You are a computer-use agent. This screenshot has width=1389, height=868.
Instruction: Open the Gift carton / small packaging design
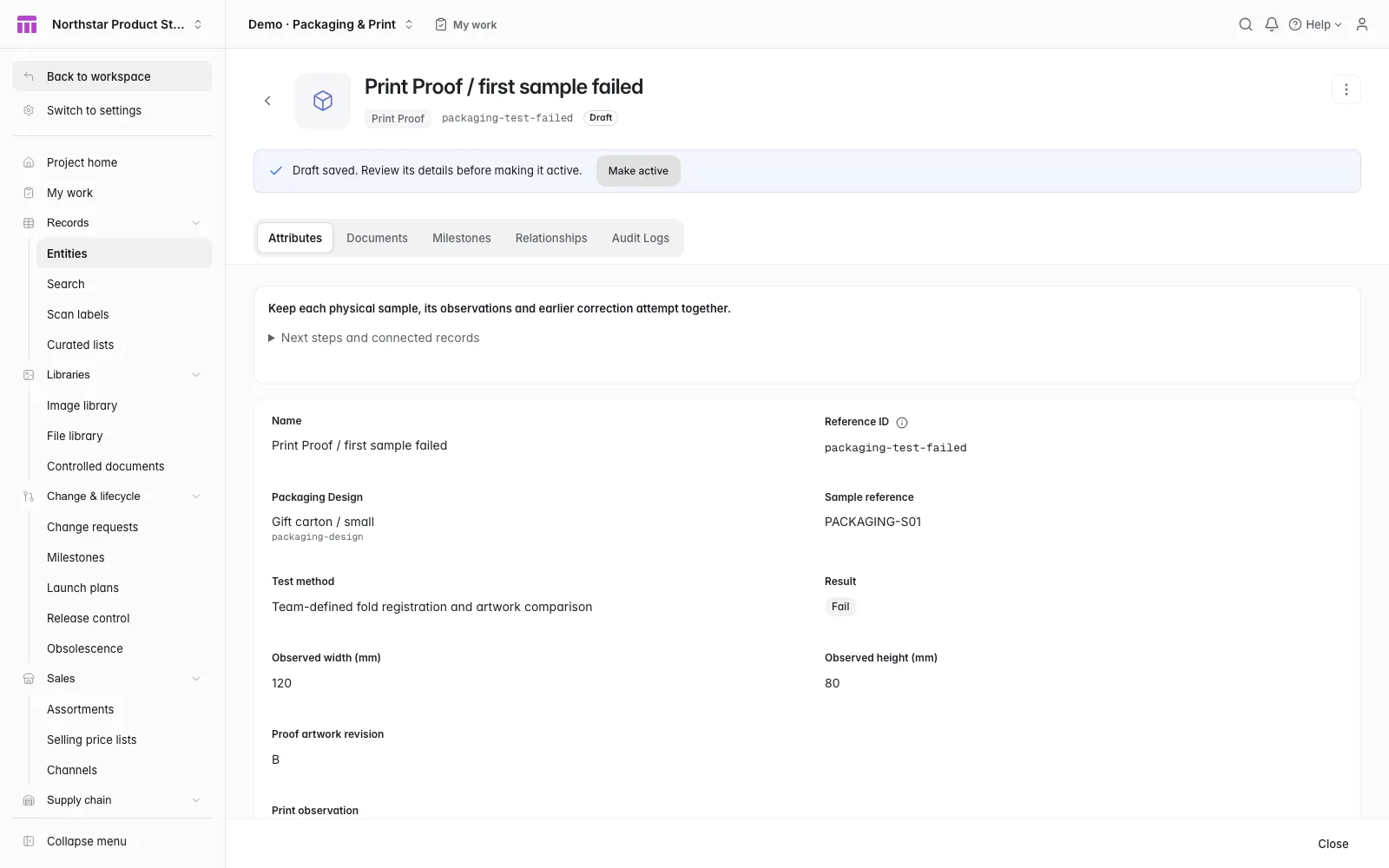pyautogui.click(x=323, y=522)
